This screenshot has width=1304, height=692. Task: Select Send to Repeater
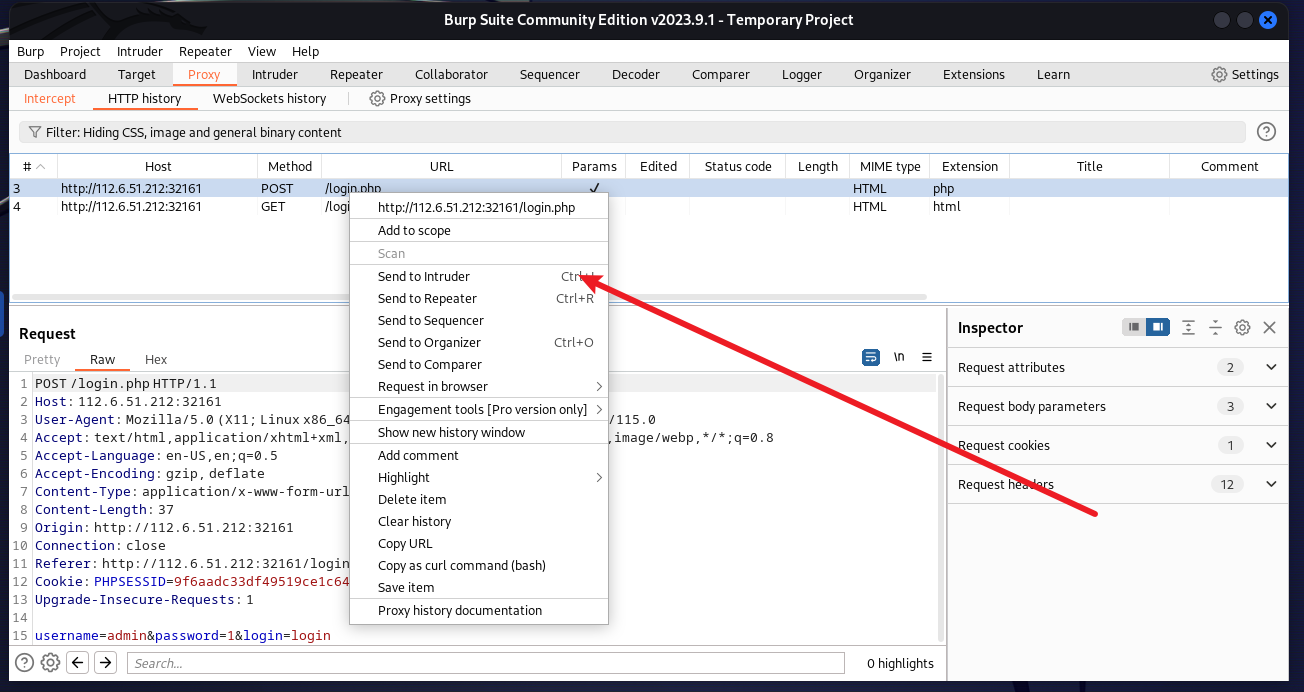point(479,298)
